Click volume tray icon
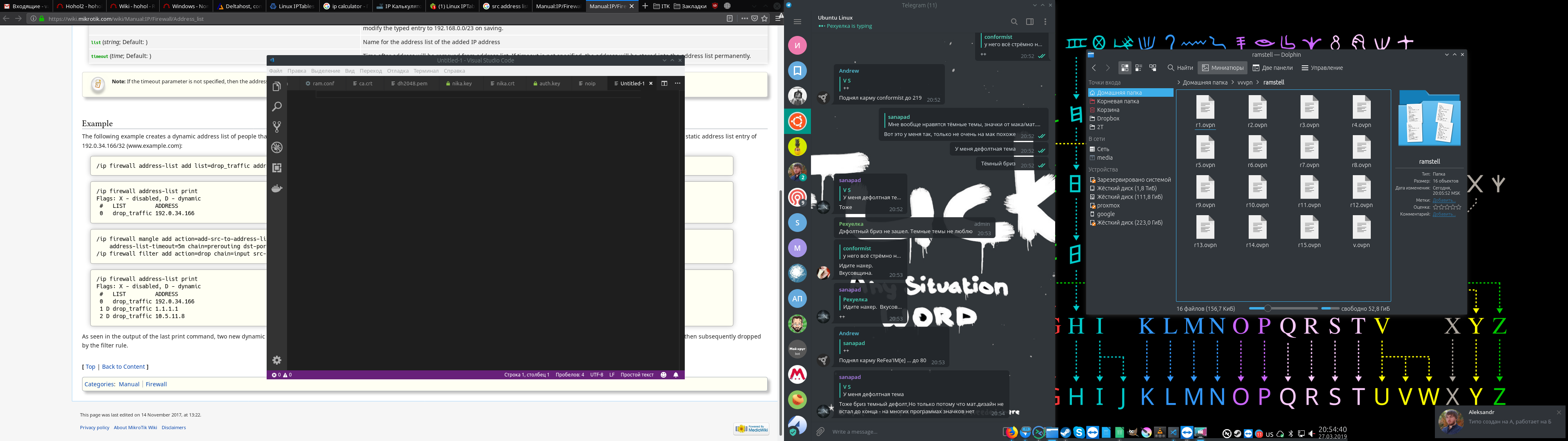The height and width of the screenshot is (441, 1568). click(x=1312, y=434)
